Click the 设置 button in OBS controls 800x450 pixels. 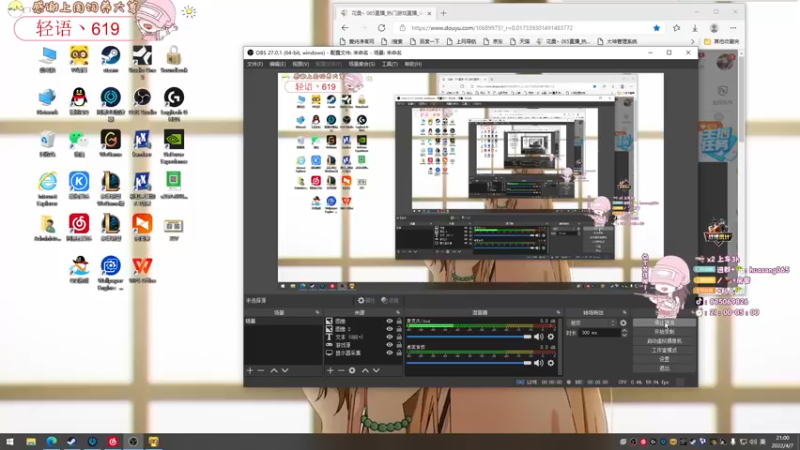click(664, 359)
